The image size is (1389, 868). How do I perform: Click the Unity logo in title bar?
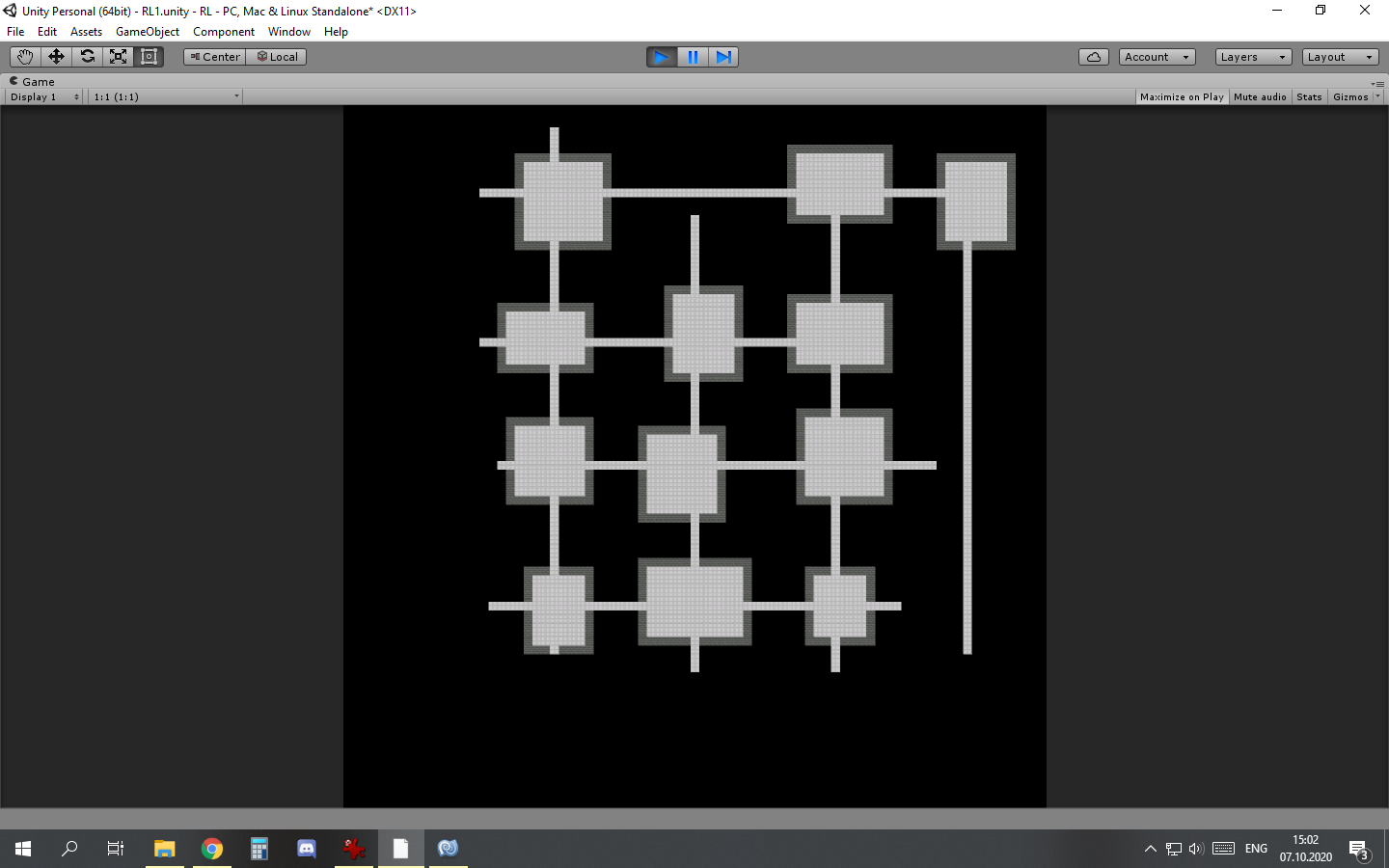11,11
